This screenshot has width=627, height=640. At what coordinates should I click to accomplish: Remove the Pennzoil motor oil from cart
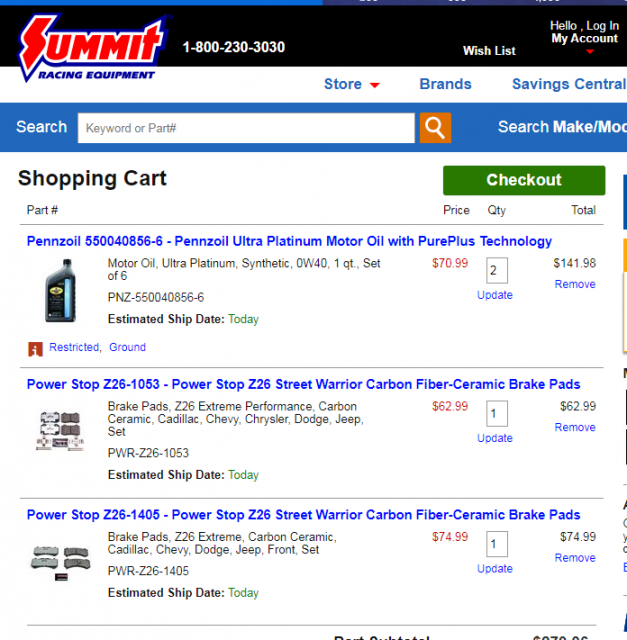click(575, 284)
